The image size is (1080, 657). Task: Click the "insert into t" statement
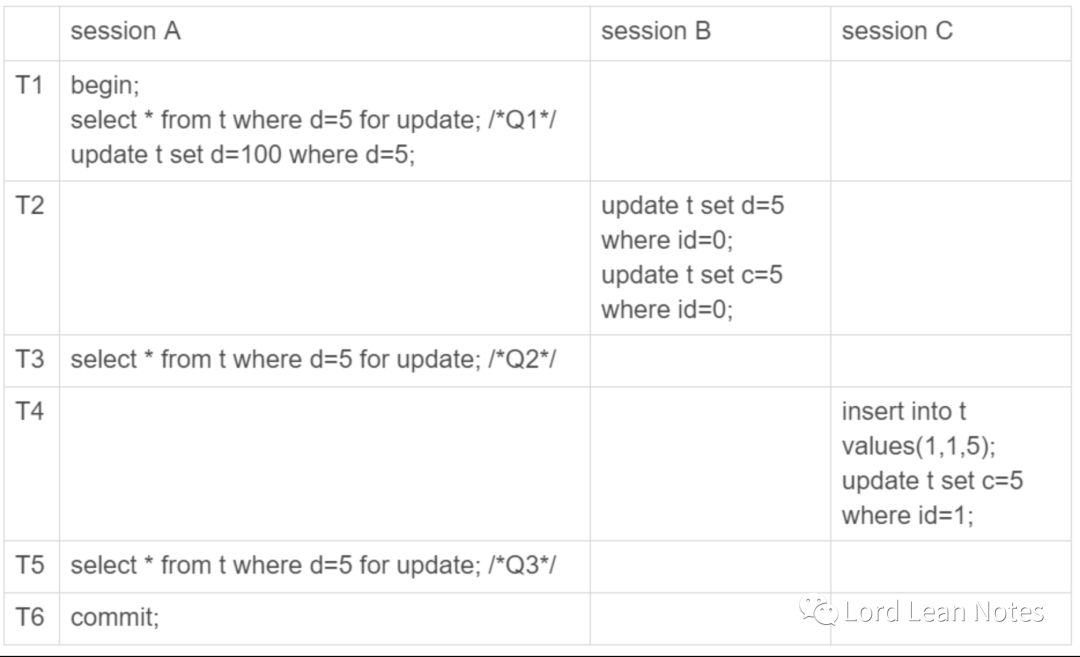point(904,411)
